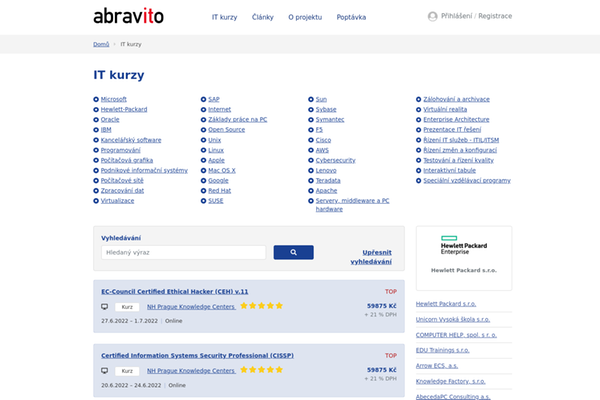
Task: Click NH Prague Knowledge Centers in CISSP row
Action: 191,371
